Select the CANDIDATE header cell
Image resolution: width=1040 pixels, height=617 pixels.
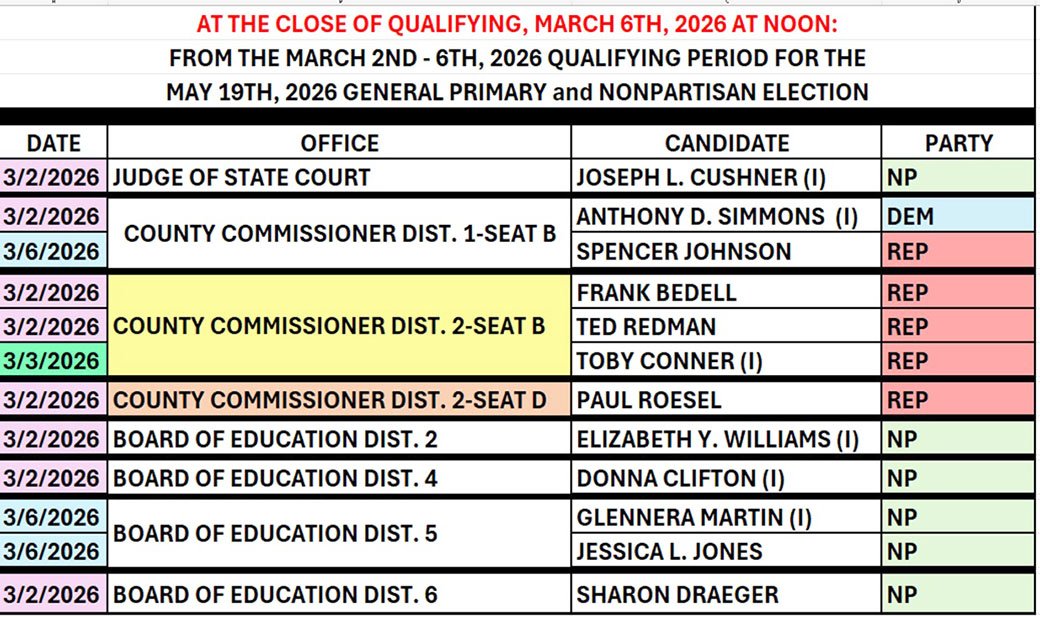726,143
